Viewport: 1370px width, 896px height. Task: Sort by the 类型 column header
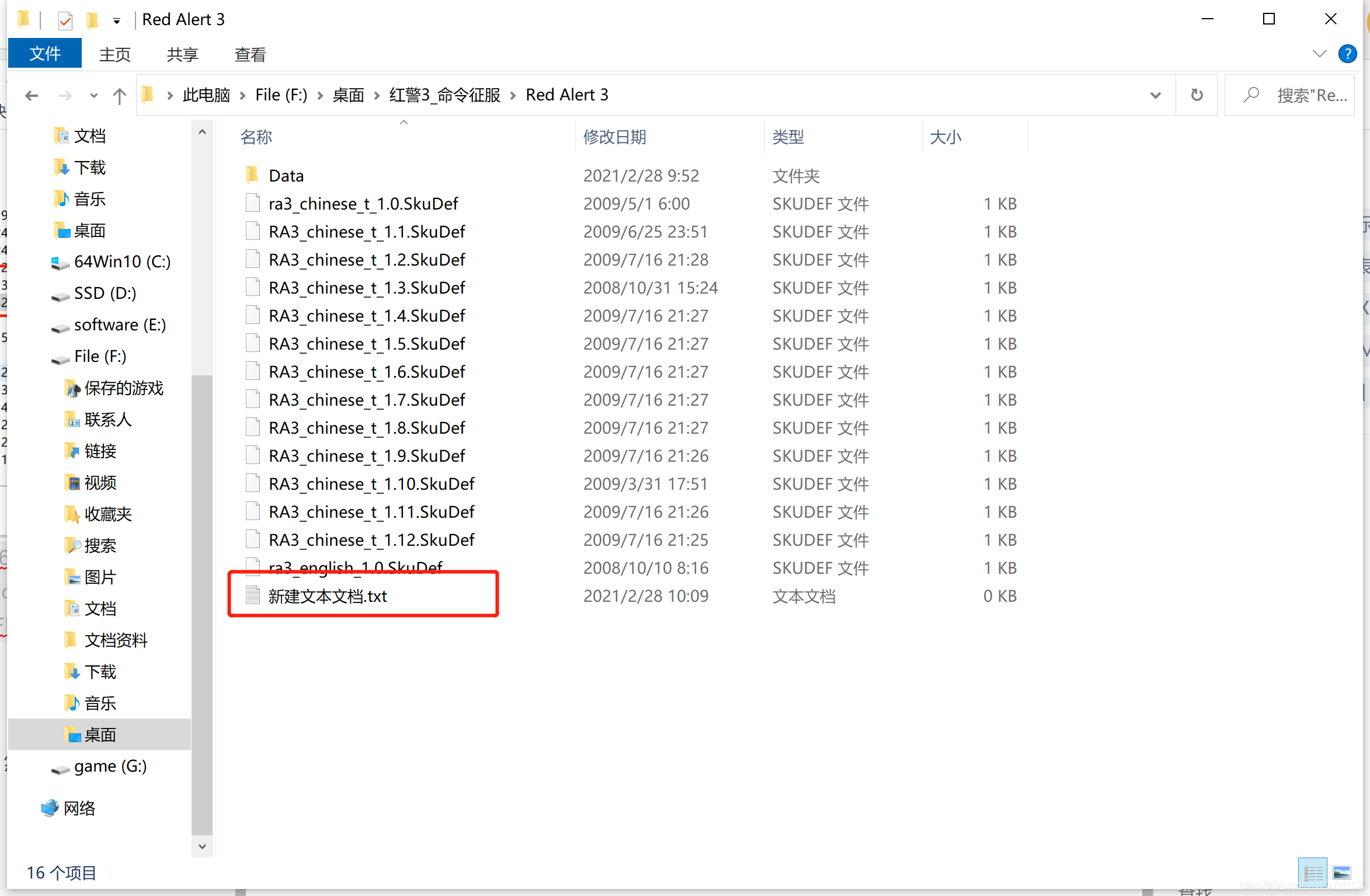click(x=788, y=137)
